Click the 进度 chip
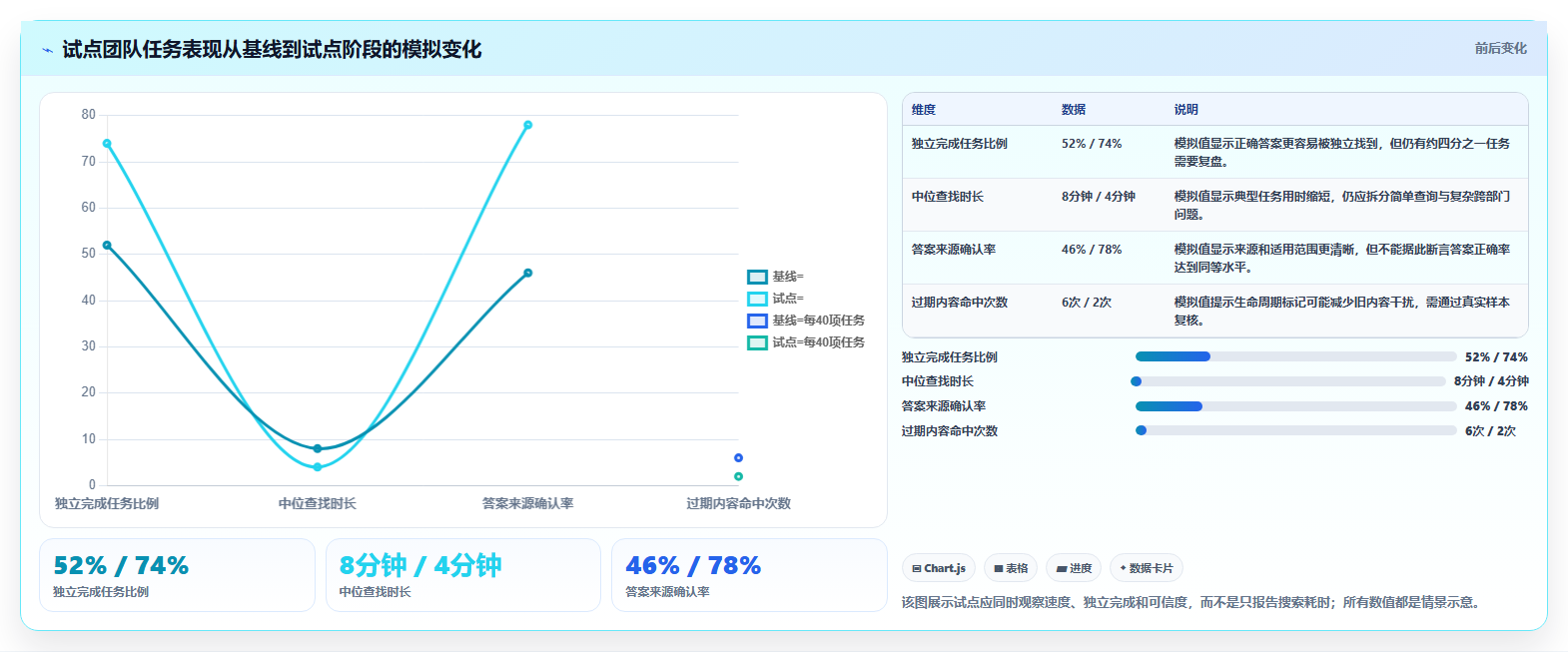This screenshot has width=1568, height=652. click(x=1074, y=568)
